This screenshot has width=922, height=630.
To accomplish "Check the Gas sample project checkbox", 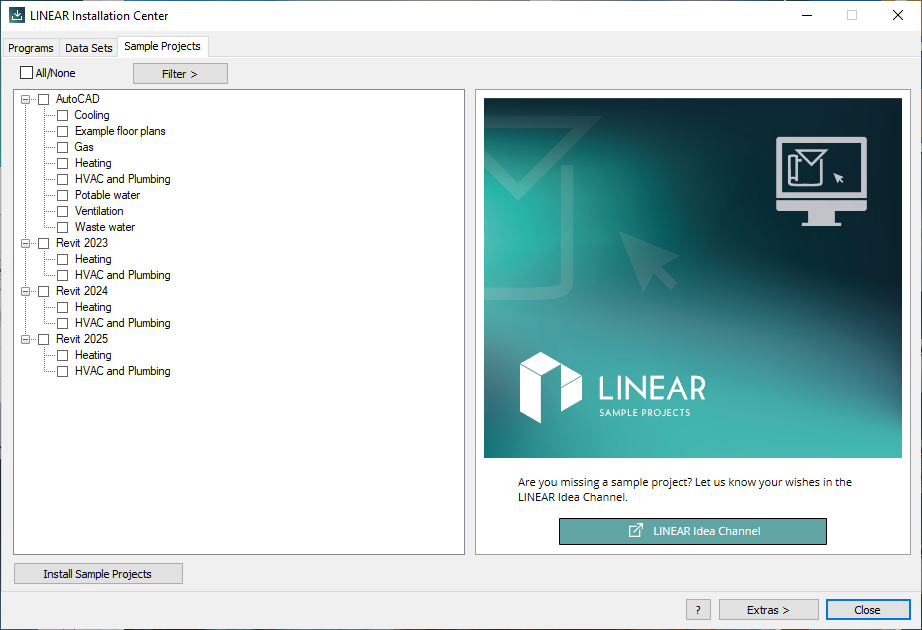I will pyautogui.click(x=62, y=147).
